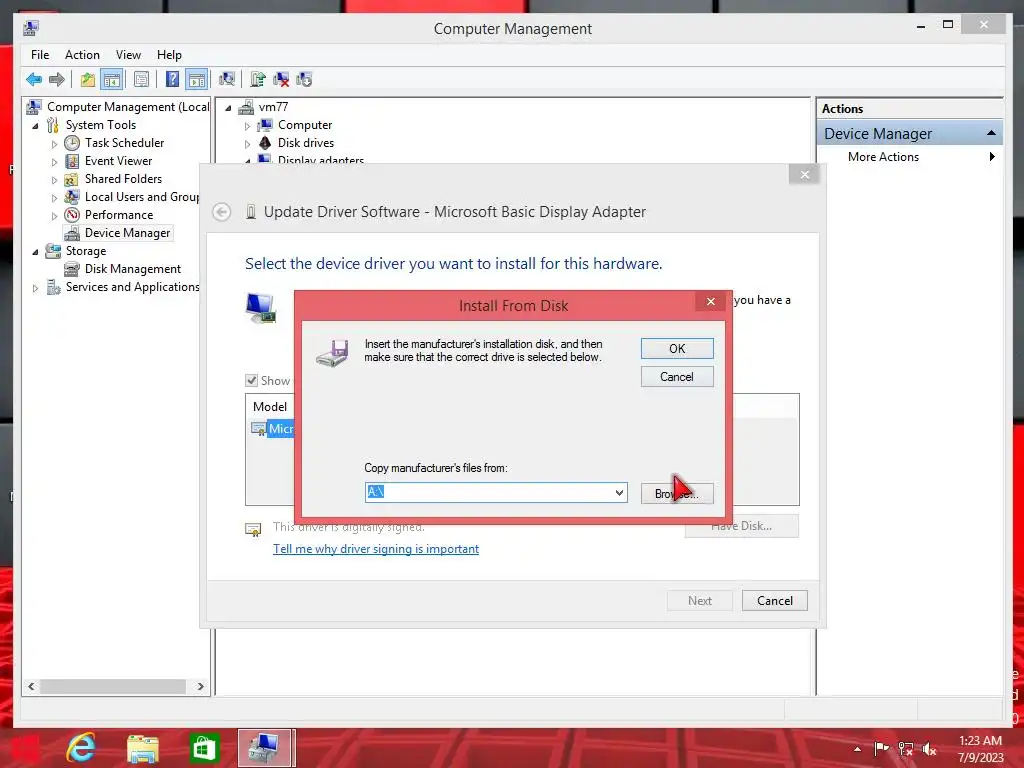Click the Action Center flag tray icon
This screenshot has height=768, width=1024.
pos(881,748)
